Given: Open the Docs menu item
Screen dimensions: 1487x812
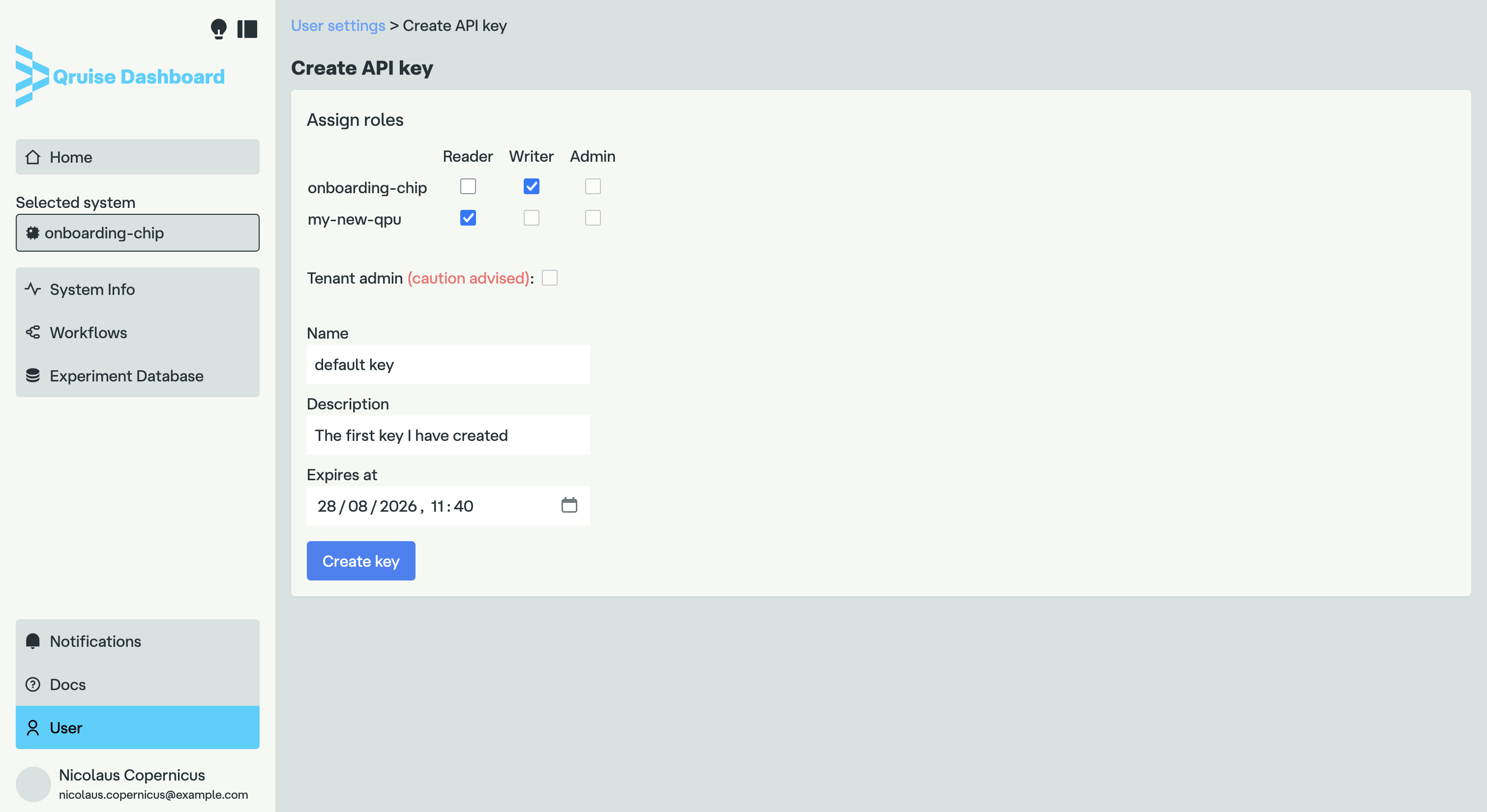Looking at the screenshot, I should pos(67,685).
